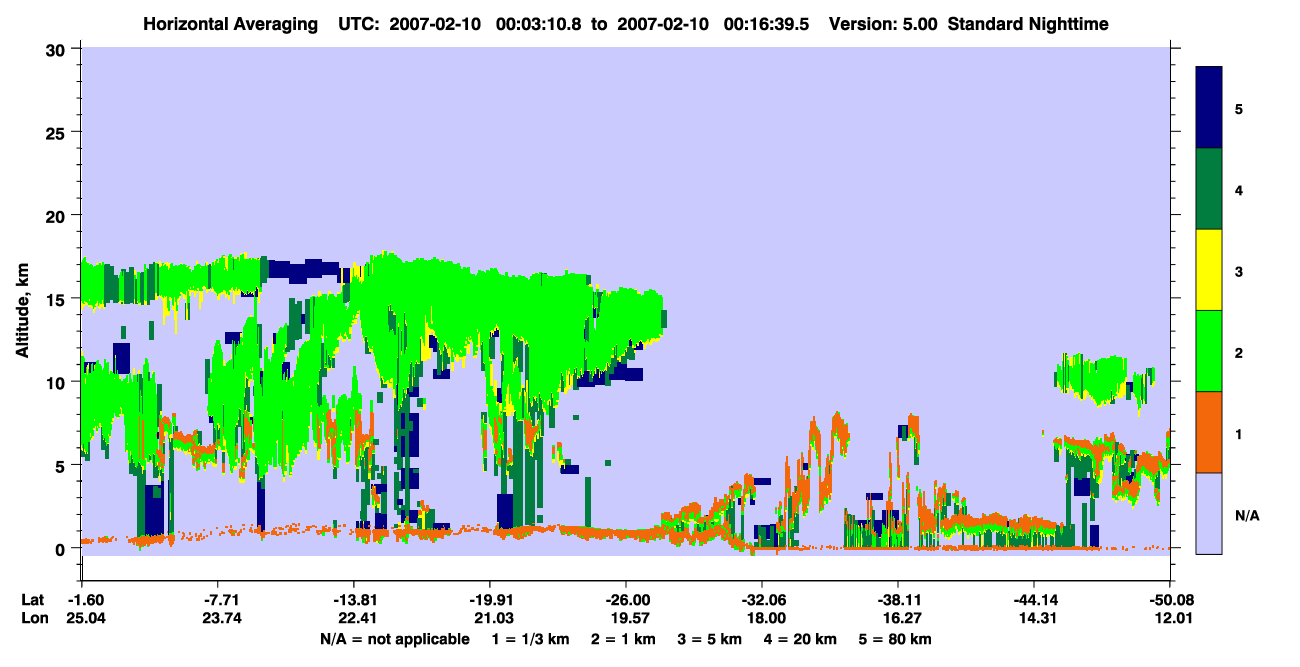The image size is (1300, 667).
Task: Click the color bar label '3'
Action: pos(1239,270)
